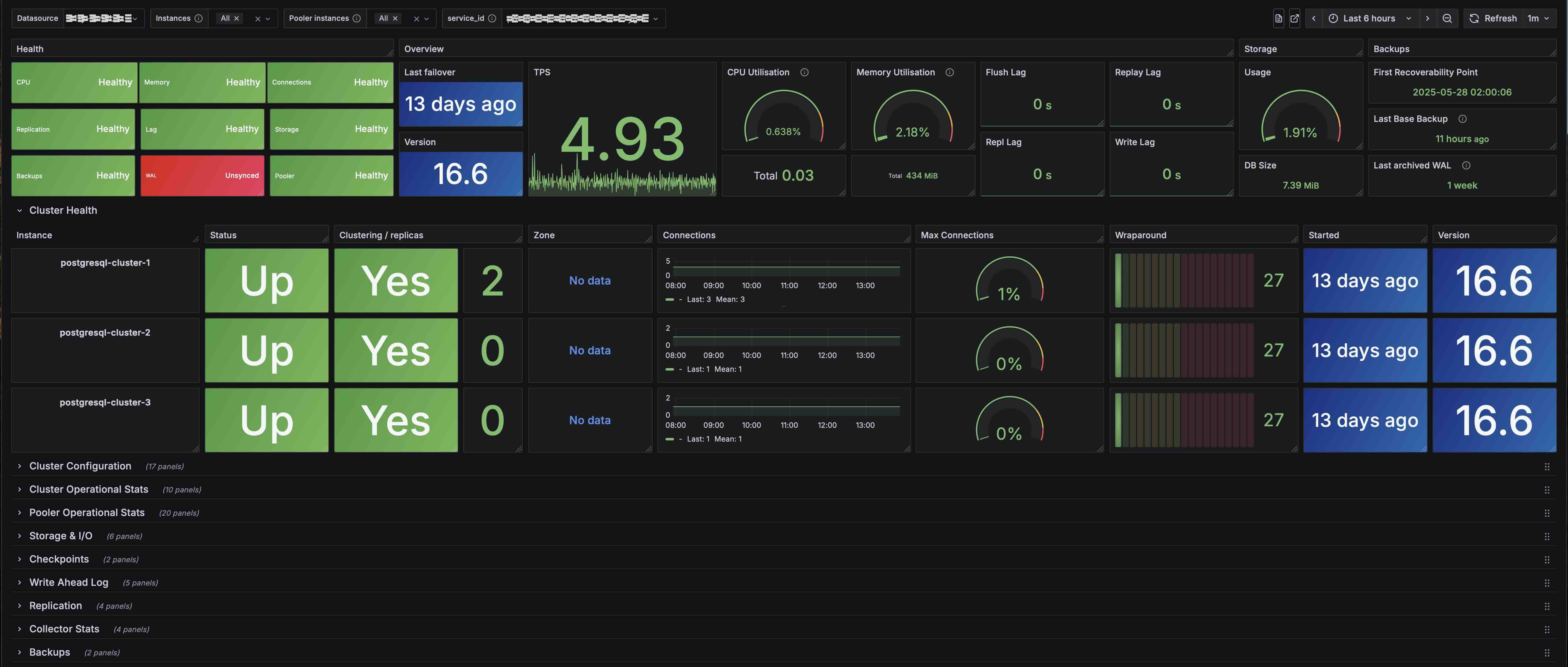The width and height of the screenshot is (1568, 667).
Task: Remove the All tag from Instances filter
Action: click(x=237, y=18)
